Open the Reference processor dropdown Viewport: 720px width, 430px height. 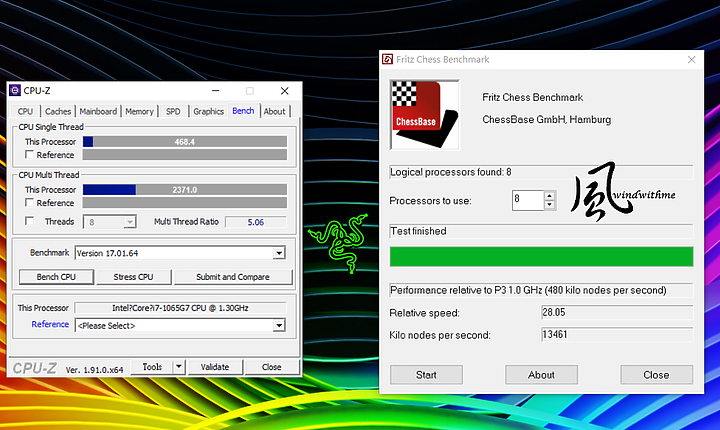pos(279,326)
